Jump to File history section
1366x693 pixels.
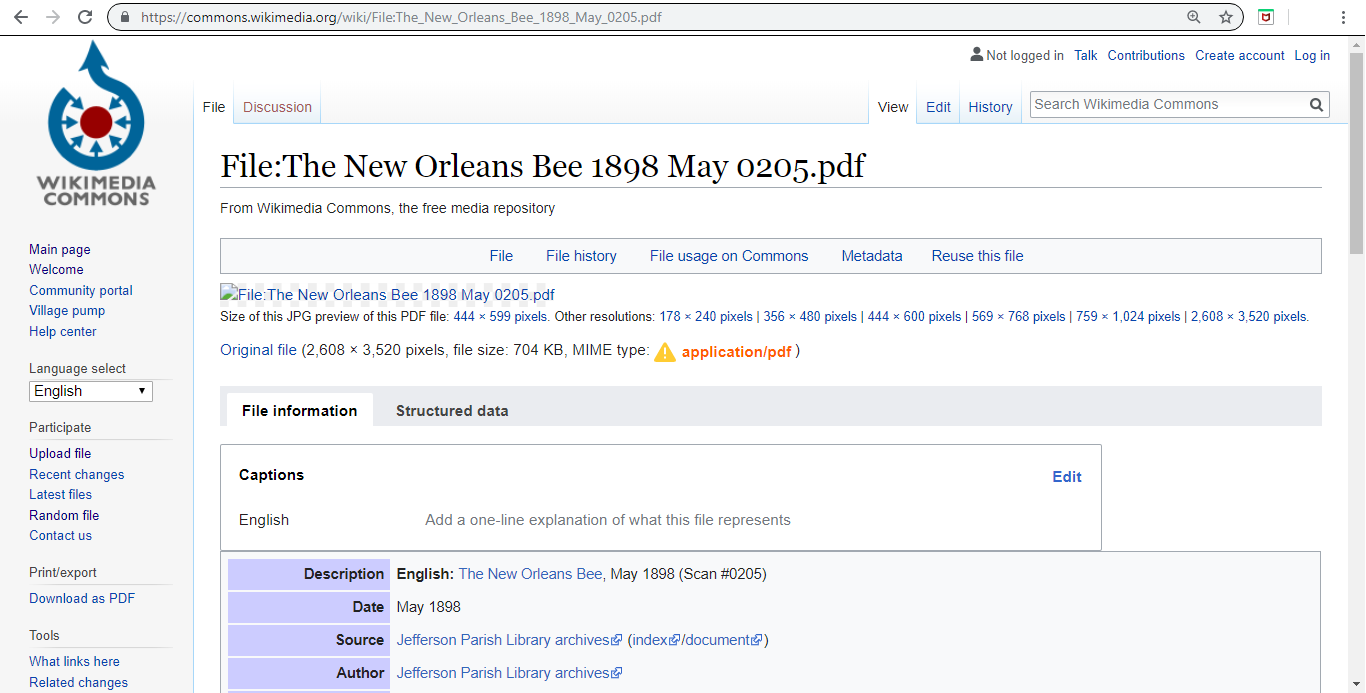coord(581,256)
